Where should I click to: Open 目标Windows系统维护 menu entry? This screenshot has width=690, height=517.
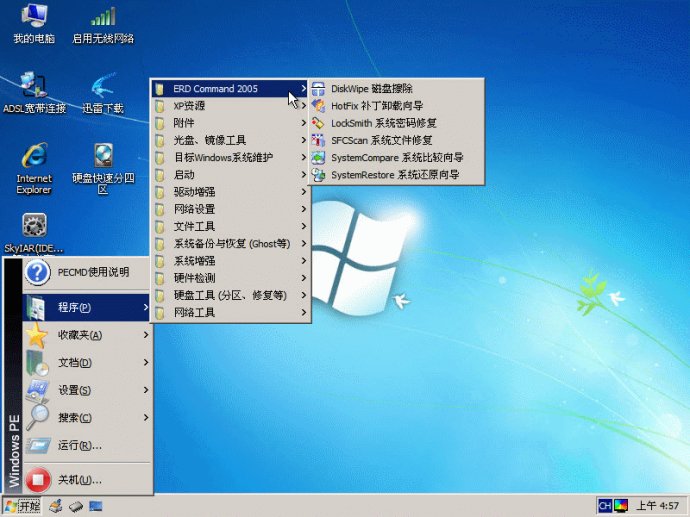pyautogui.click(x=231, y=158)
